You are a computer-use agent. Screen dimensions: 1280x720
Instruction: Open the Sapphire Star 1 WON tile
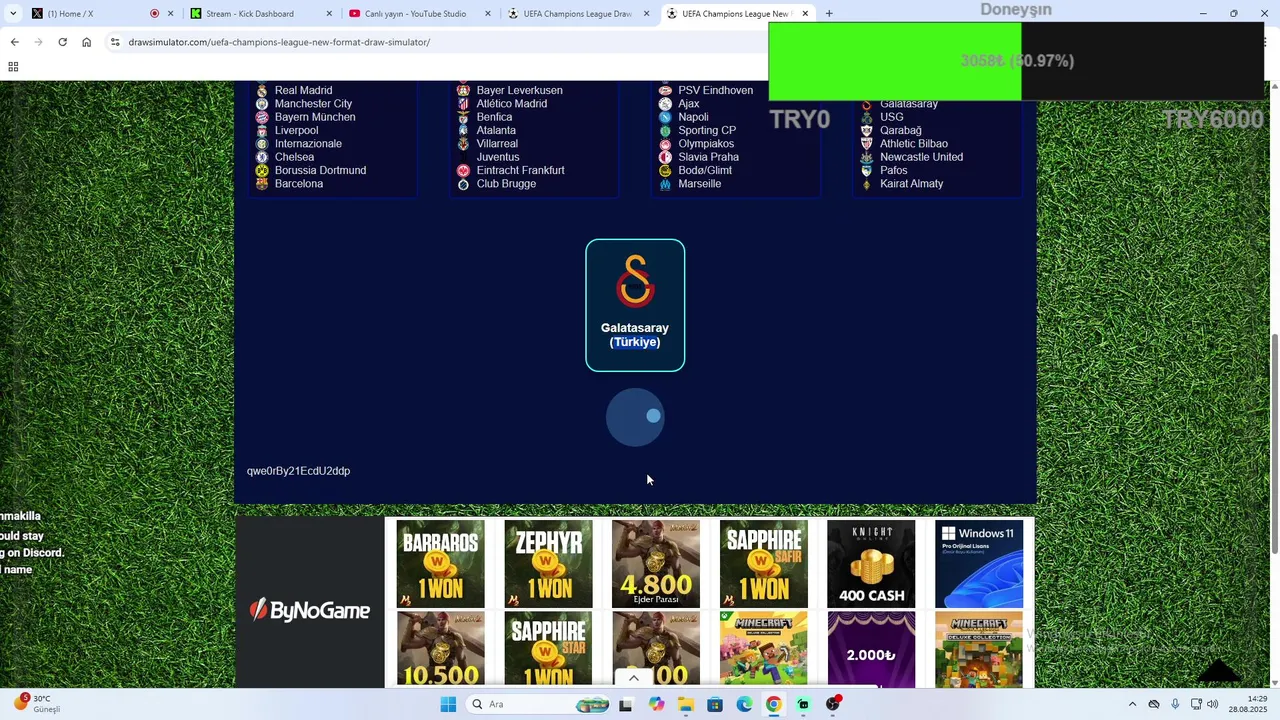548,649
